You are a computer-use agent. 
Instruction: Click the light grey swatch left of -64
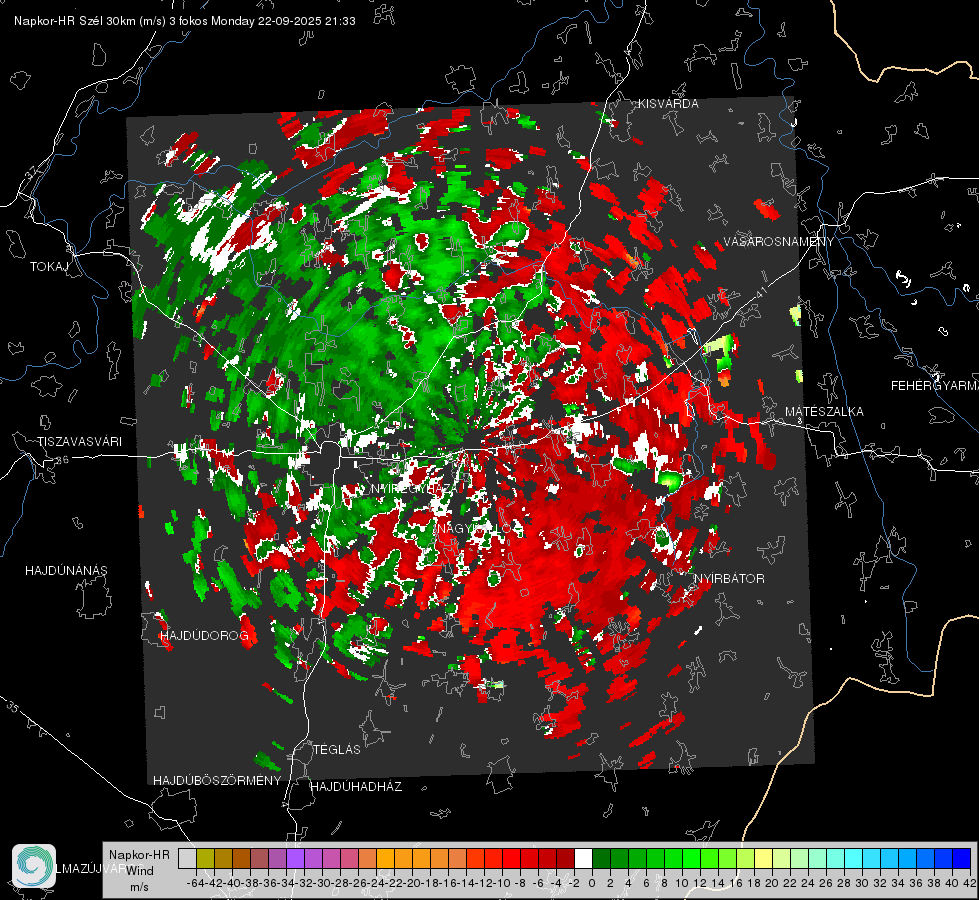click(187, 858)
